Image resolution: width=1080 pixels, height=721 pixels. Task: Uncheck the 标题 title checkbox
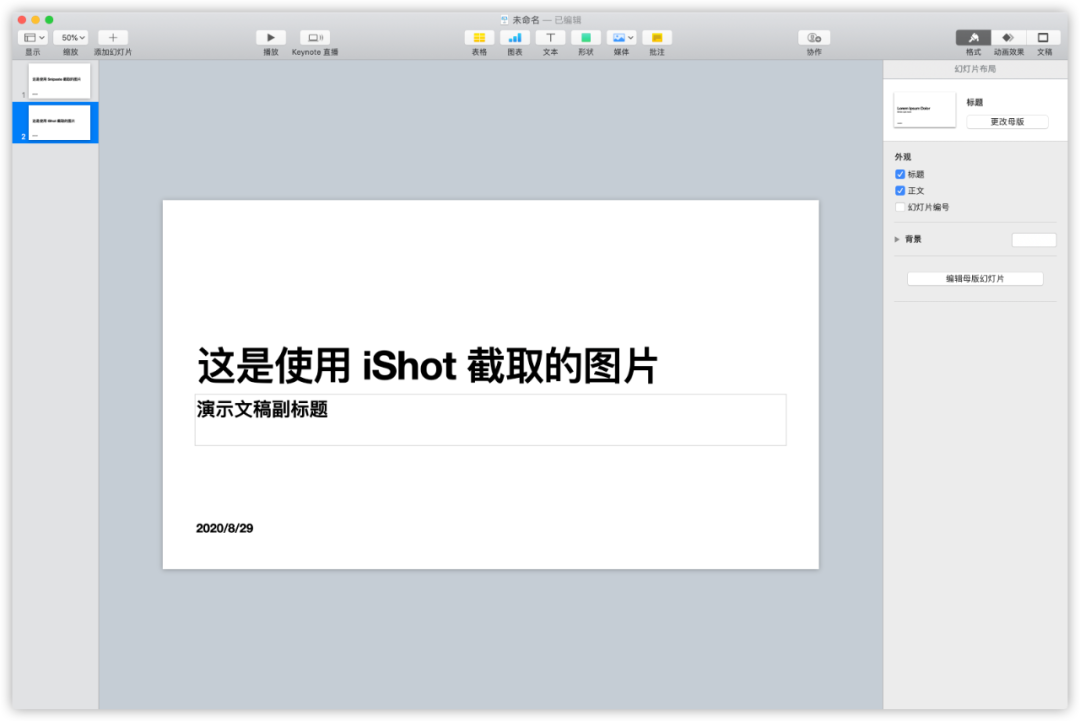click(x=900, y=174)
